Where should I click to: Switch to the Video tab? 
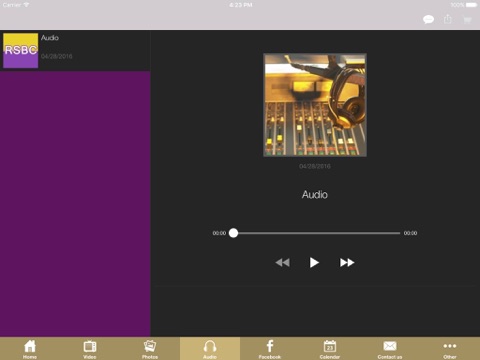[x=90, y=348]
